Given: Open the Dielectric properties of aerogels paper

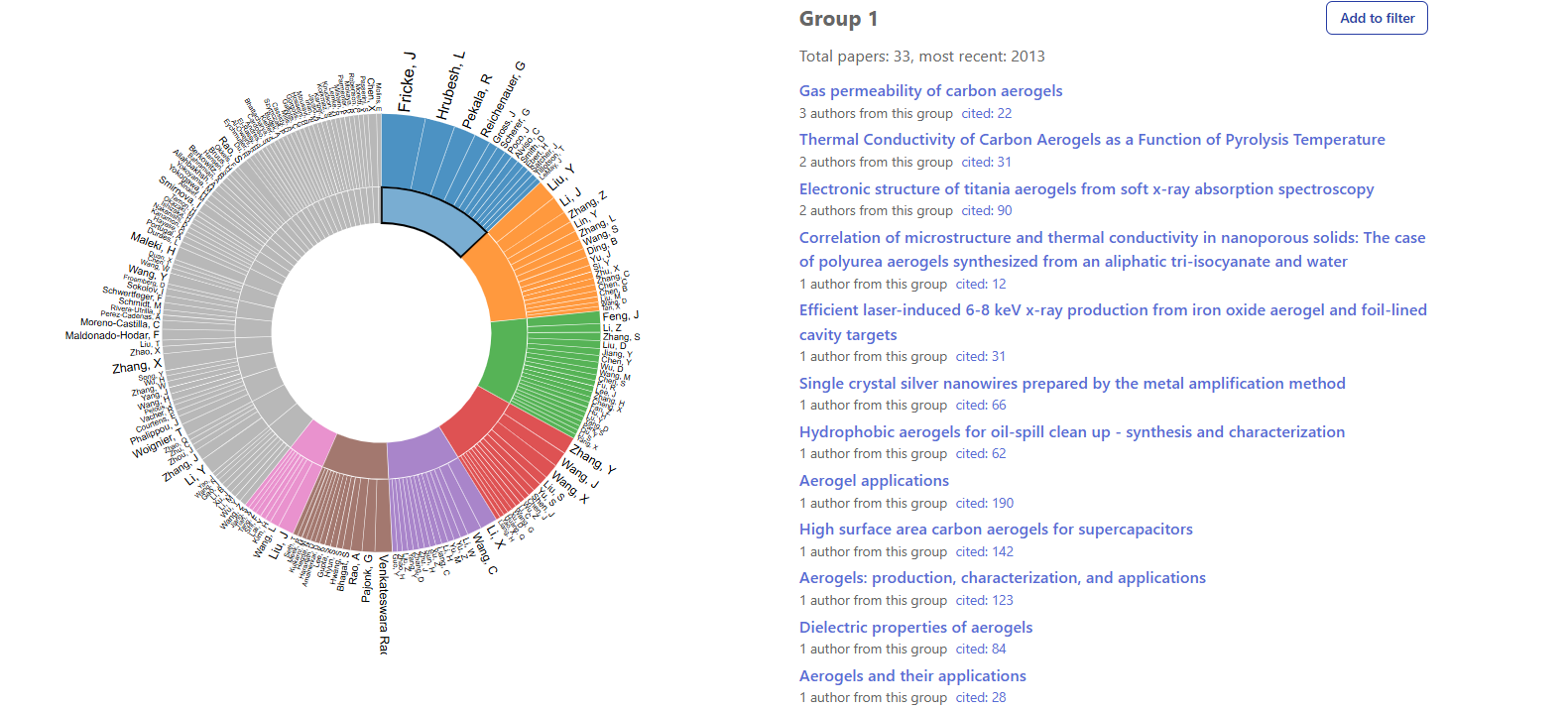Looking at the screenshot, I should tap(915, 628).
